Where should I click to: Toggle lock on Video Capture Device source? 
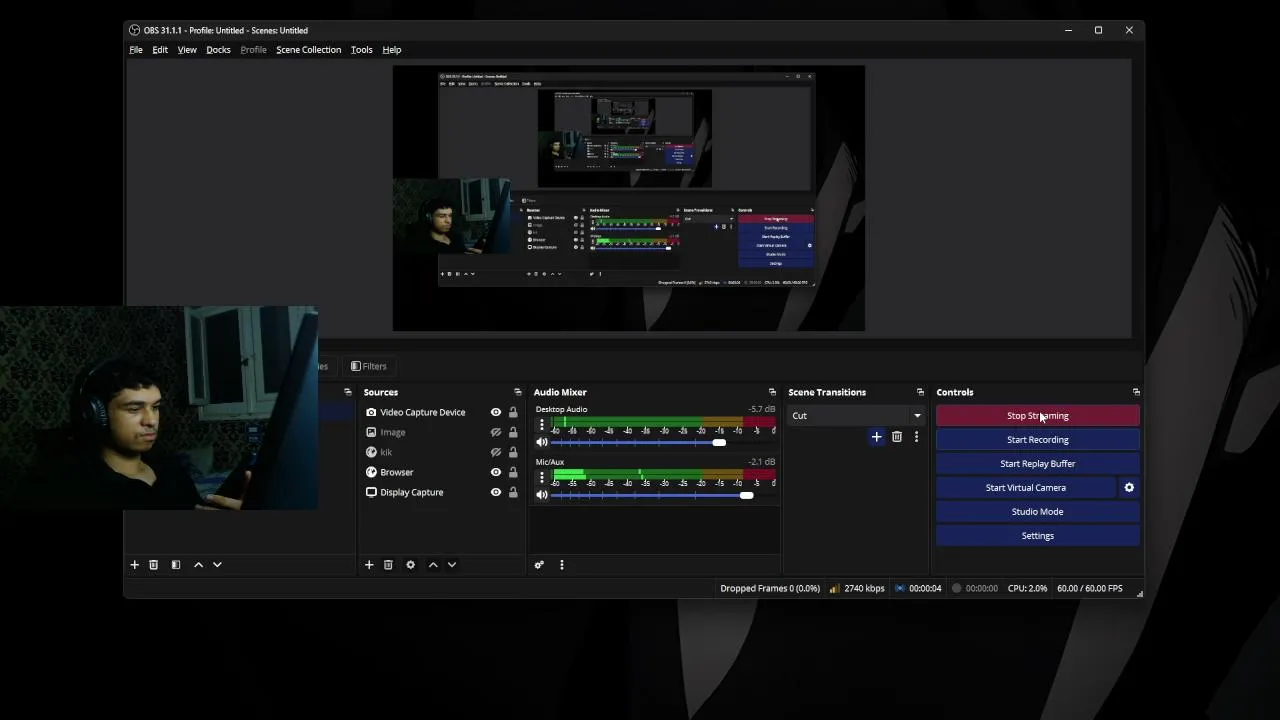(513, 412)
